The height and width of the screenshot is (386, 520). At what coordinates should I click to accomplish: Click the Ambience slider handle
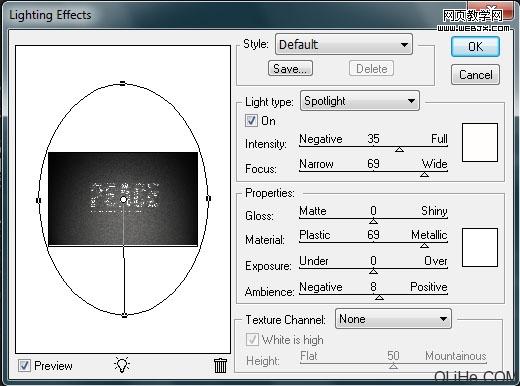point(379,297)
